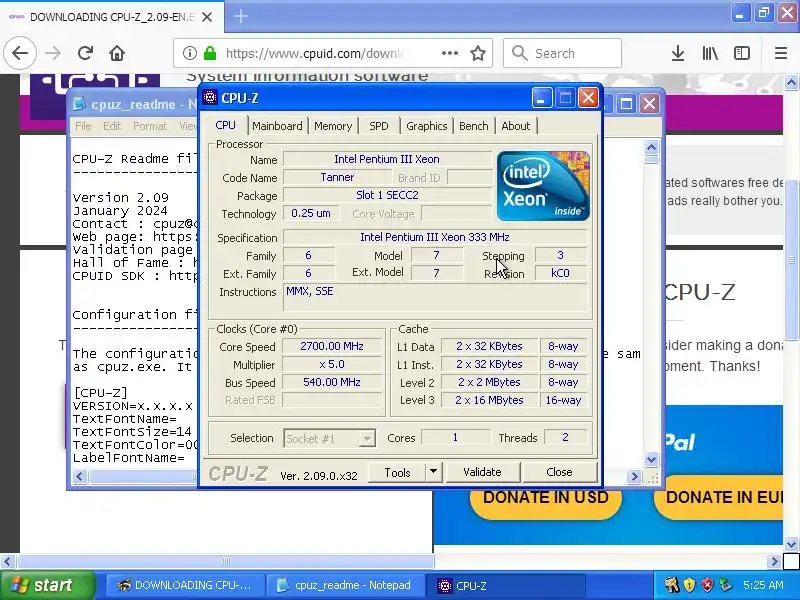This screenshot has width=800, height=600.
Task: Expand the Tools dropdown arrow
Action: click(433, 472)
